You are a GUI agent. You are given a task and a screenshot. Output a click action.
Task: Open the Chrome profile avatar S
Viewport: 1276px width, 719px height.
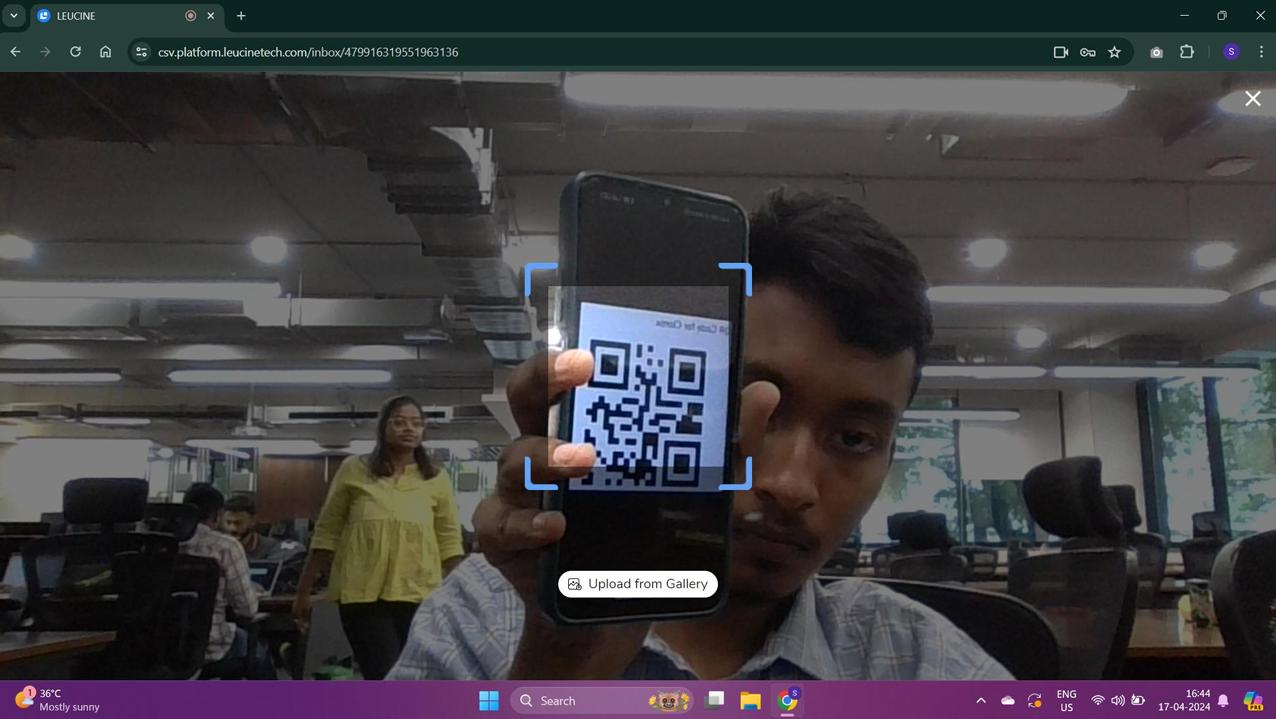(x=1232, y=52)
